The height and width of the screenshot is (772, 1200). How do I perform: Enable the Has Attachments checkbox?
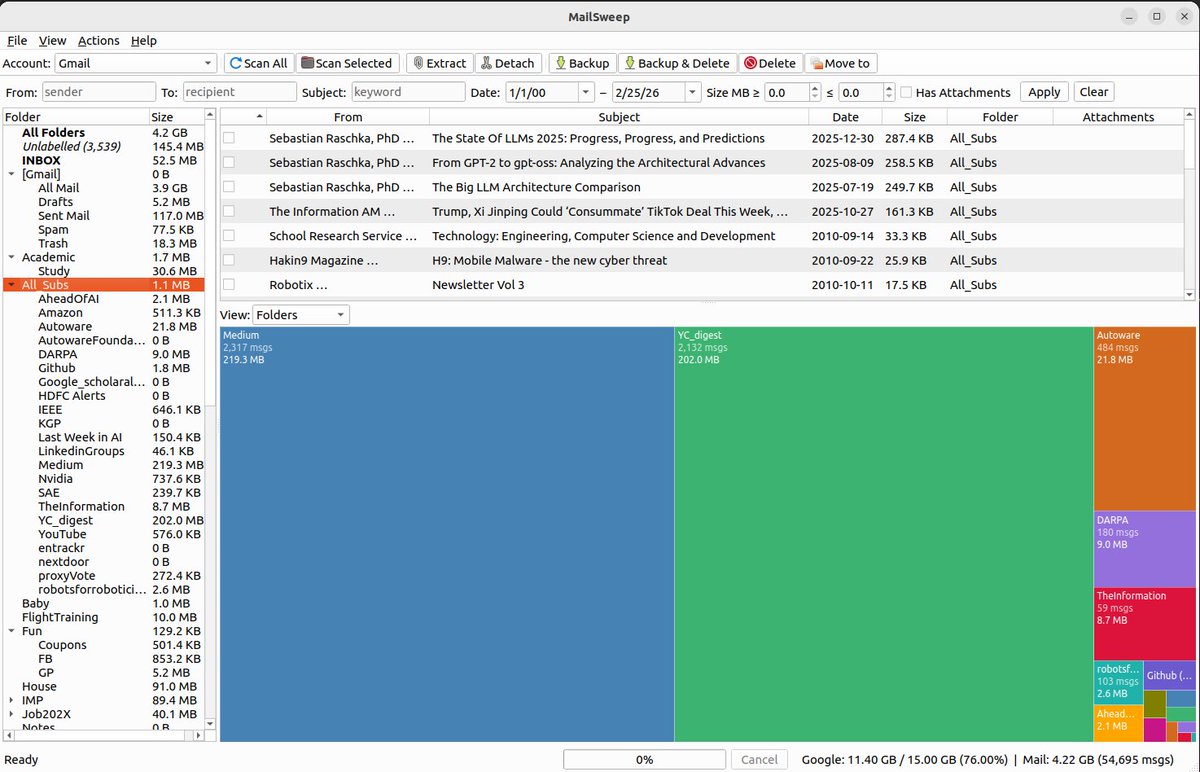pyautogui.click(x=906, y=92)
